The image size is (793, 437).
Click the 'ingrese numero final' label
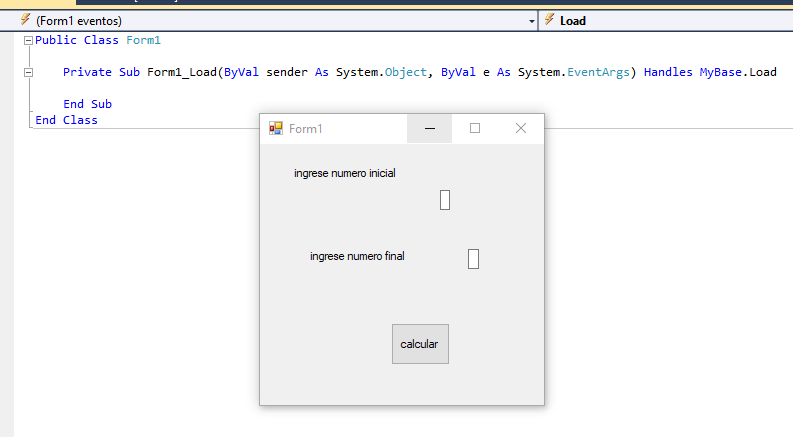(x=357, y=257)
